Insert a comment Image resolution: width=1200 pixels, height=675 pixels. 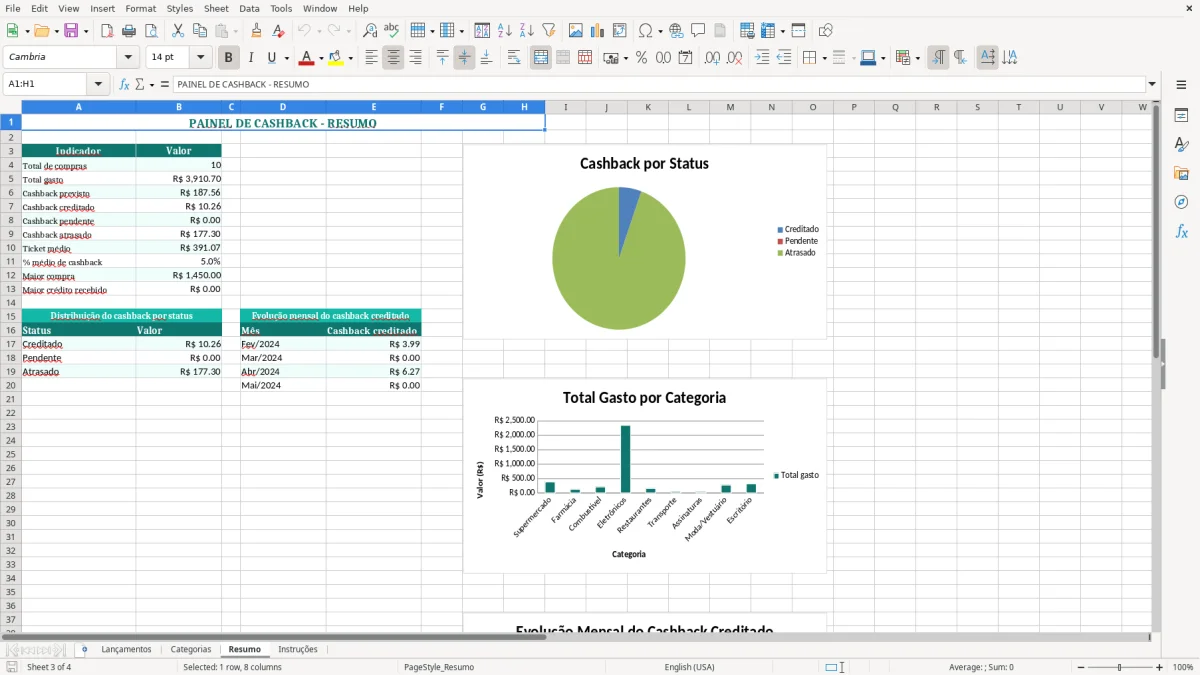pyautogui.click(x=698, y=31)
